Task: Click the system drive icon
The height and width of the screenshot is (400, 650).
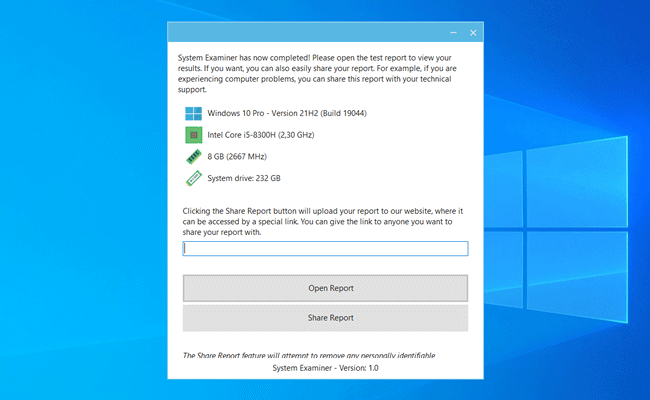Action: pyautogui.click(x=194, y=178)
